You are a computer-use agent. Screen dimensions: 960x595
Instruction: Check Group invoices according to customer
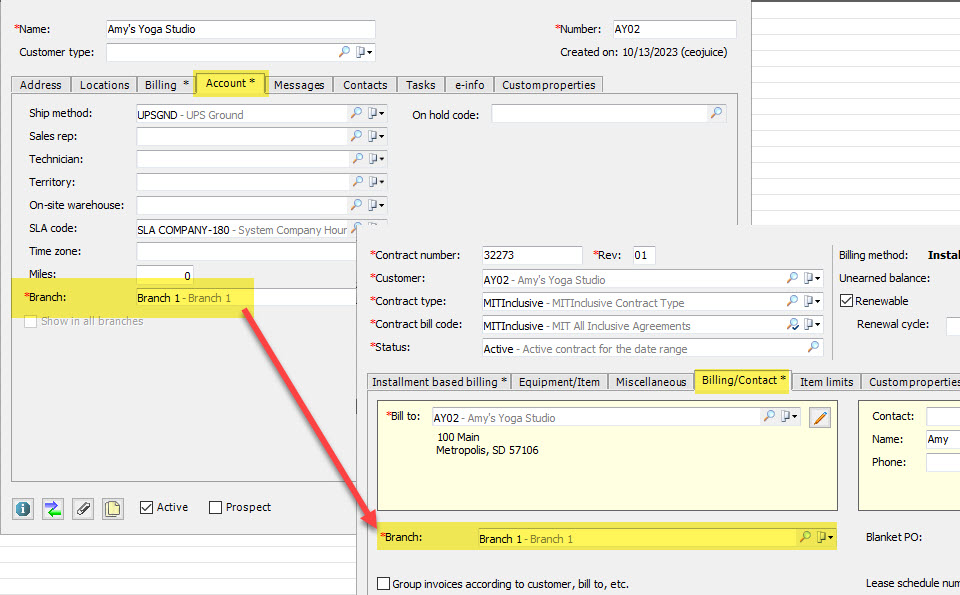tap(383, 583)
